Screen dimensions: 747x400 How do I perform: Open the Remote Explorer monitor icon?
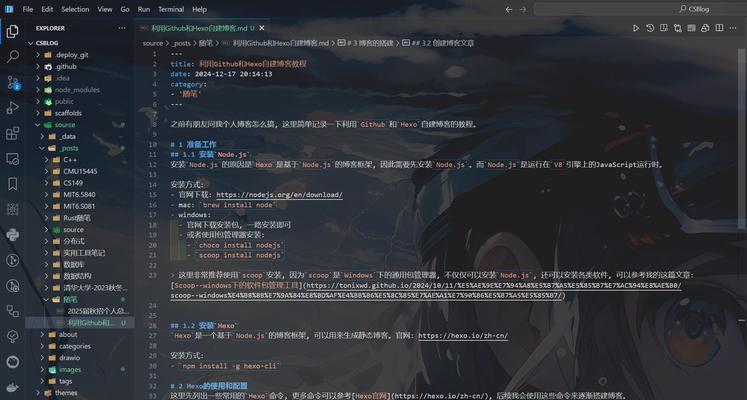[x=13, y=159]
